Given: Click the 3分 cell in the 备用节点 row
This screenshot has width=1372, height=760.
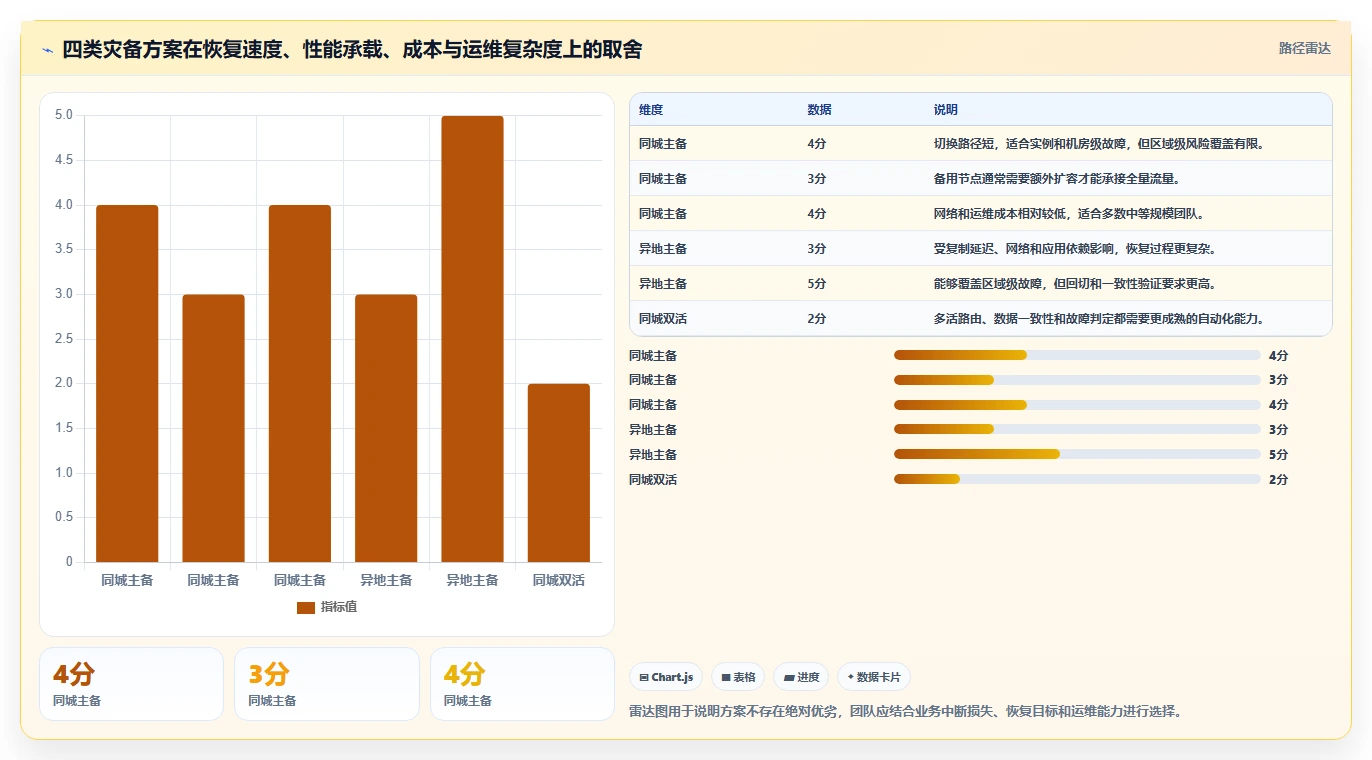Looking at the screenshot, I should (817, 179).
